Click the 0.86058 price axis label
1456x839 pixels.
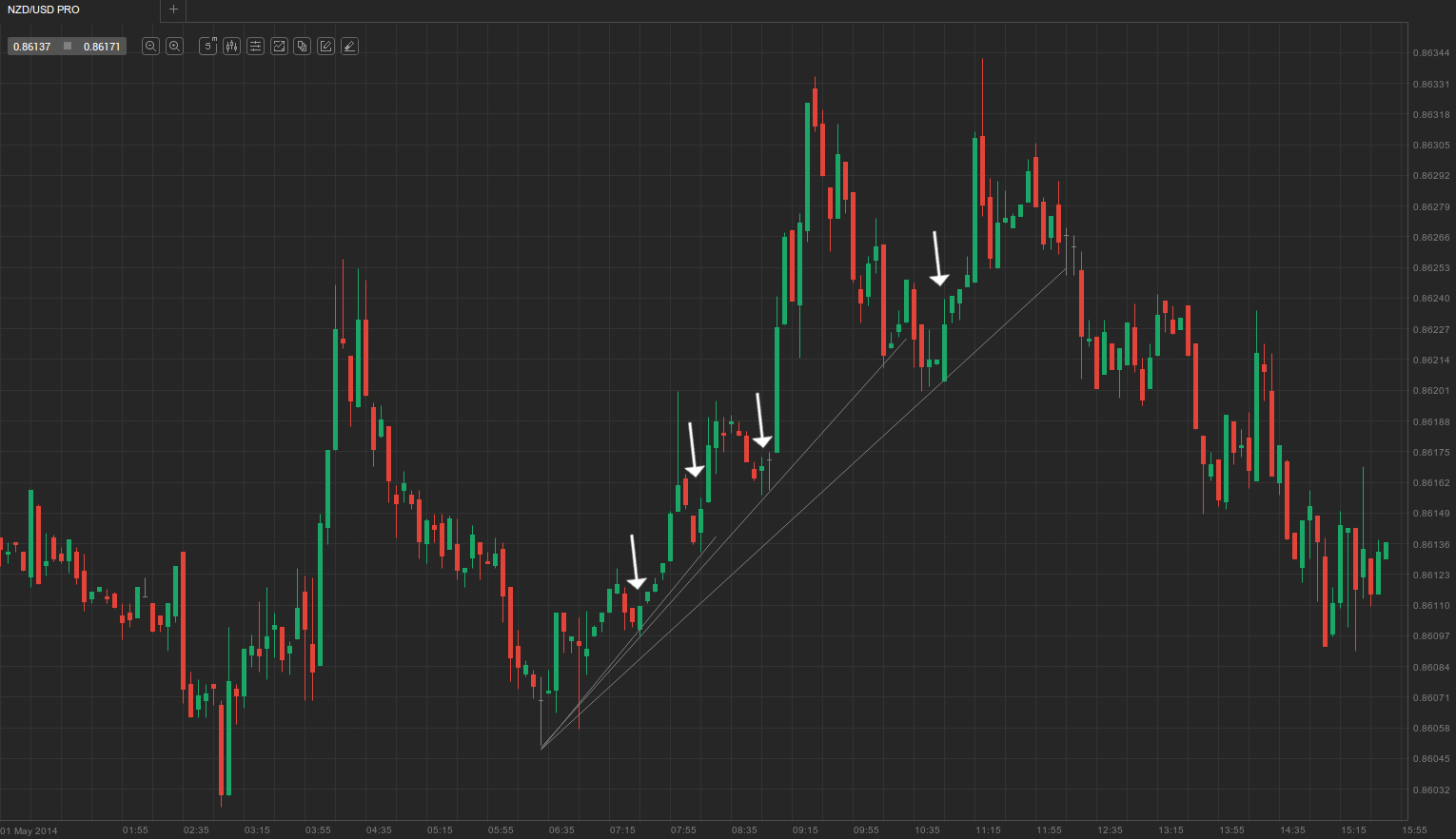tap(1431, 729)
